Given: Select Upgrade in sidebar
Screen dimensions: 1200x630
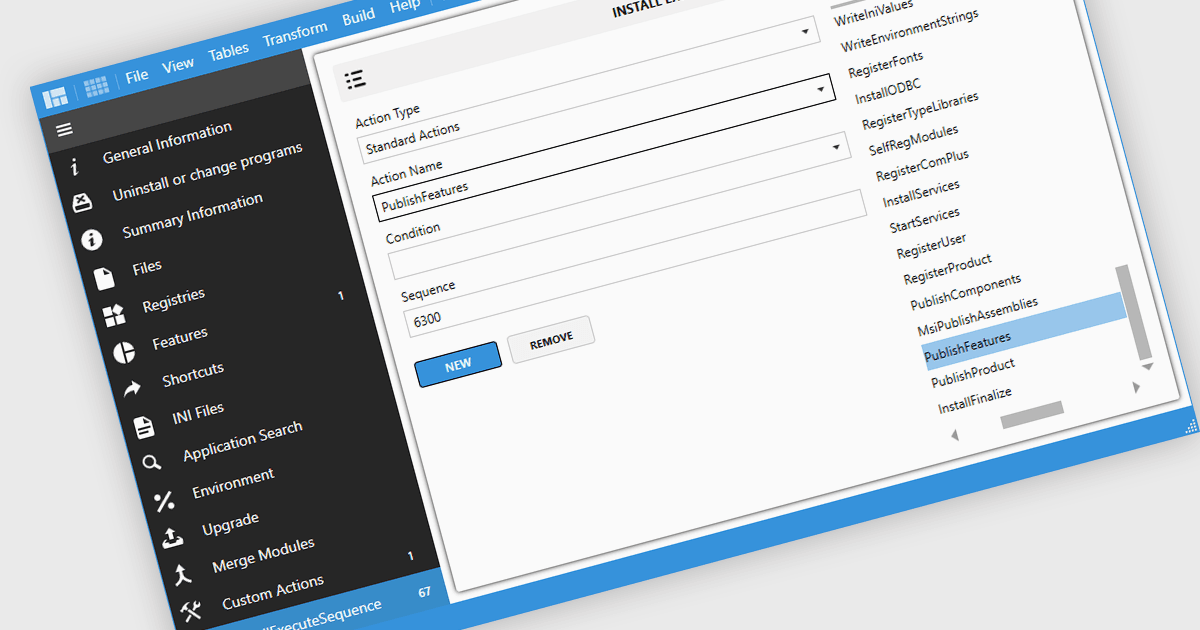Looking at the screenshot, I should [231, 525].
